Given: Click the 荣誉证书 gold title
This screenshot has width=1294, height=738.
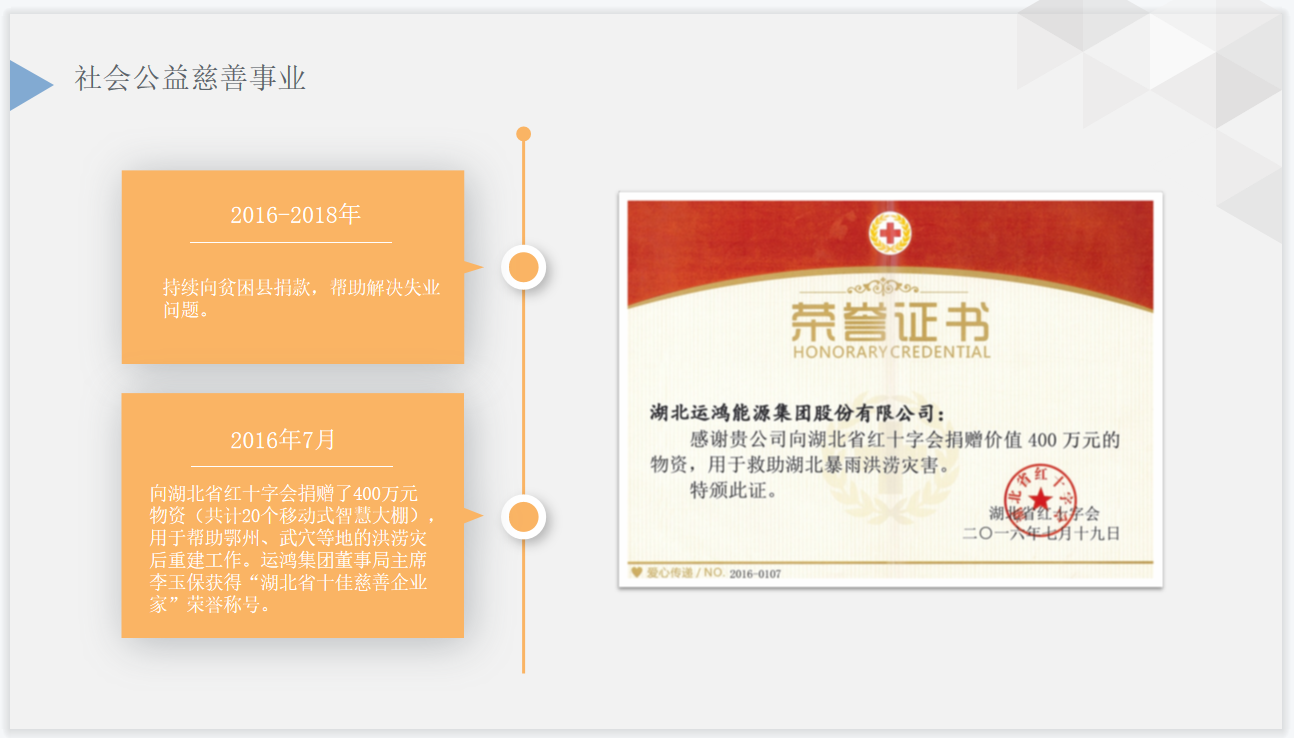Looking at the screenshot, I should 890,321.
